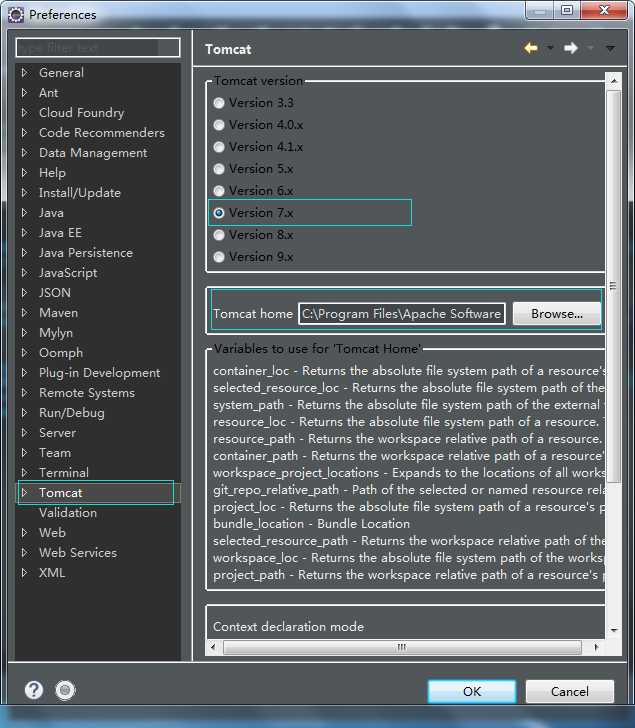
Task: Click the horizontal scrollbar thumb
Action: pyautogui.click(x=402, y=647)
